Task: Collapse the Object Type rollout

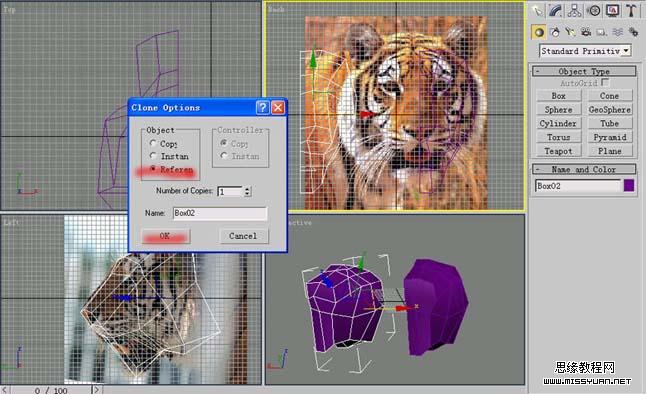Action: [584, 71]
